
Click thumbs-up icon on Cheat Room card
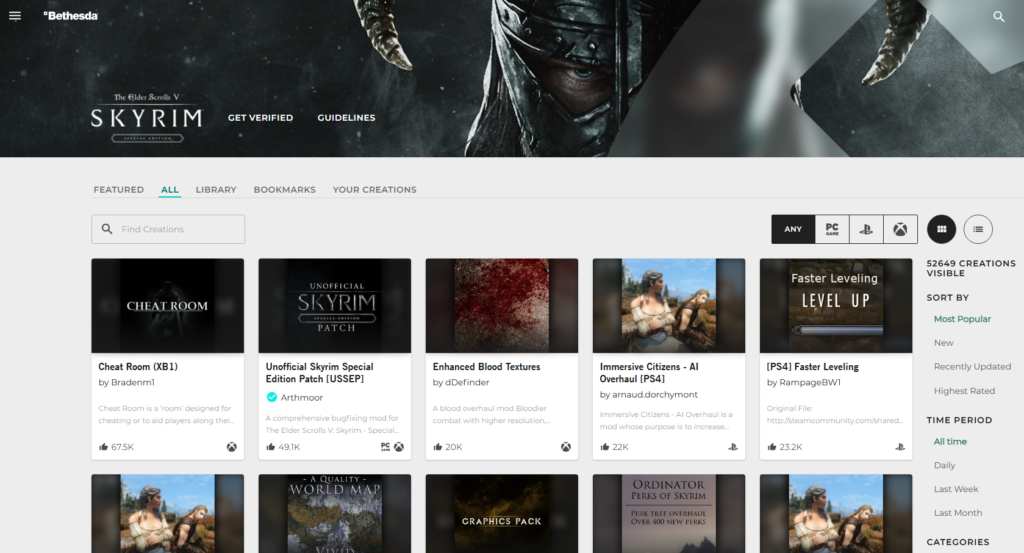coord(103,447)
